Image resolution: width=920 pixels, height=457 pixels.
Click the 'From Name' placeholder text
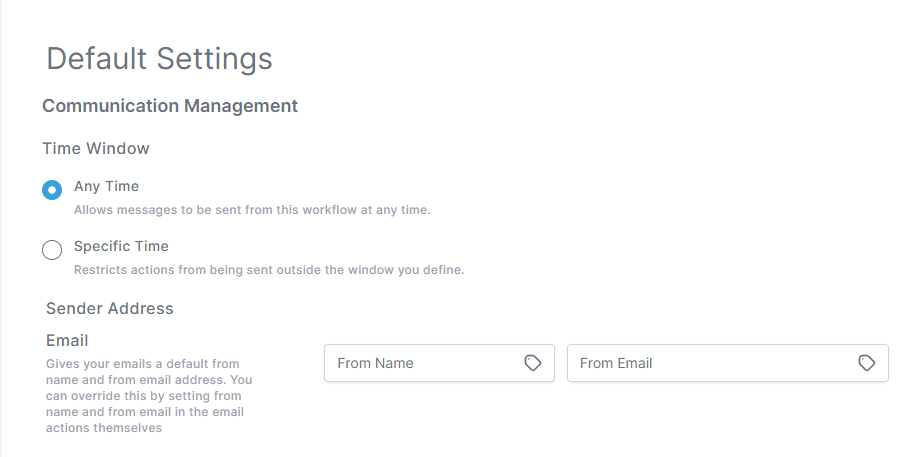click(x=375, y=363)
